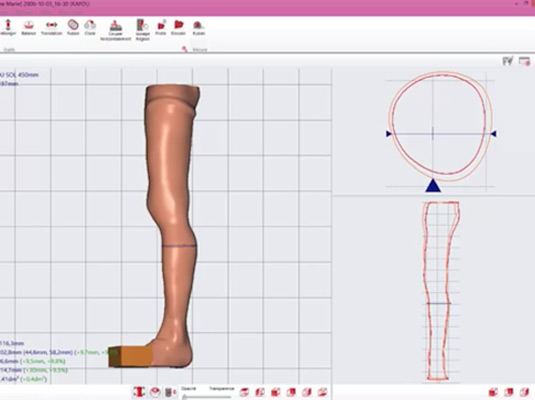Open the Lissage Région tool
Image resolution: width=535 pixels, height=400 pixels.
[143, 30]
